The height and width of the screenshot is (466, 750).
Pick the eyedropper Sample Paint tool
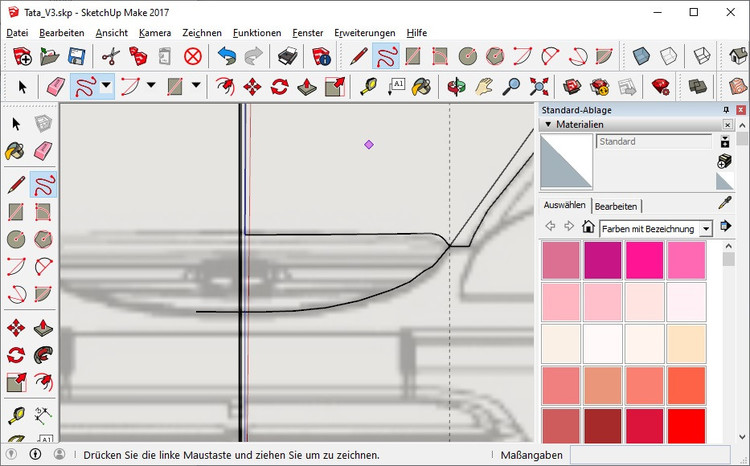[x=725, y=203]
